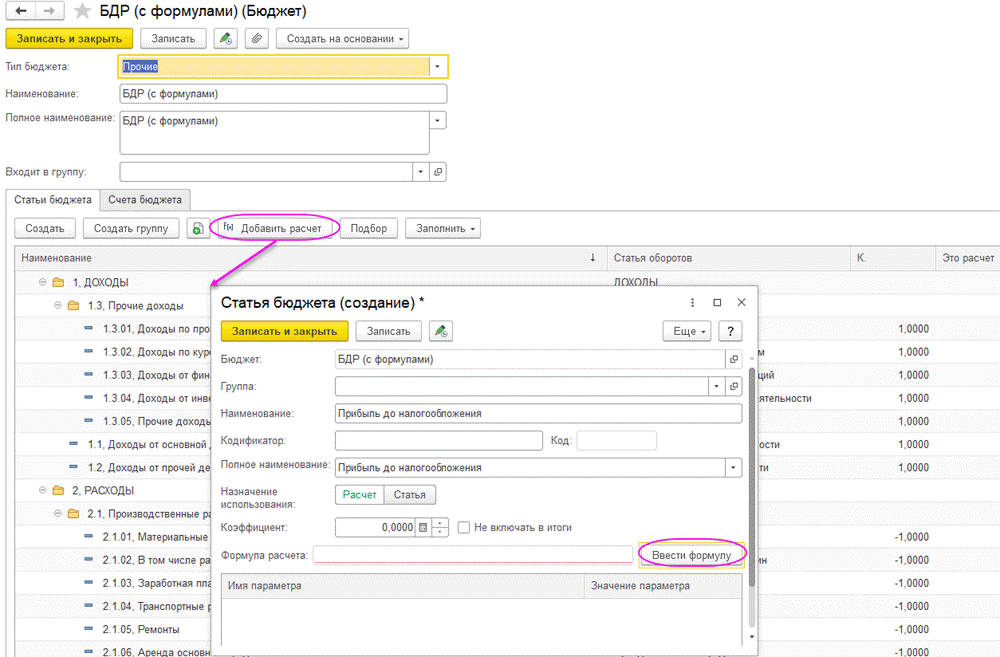1000x657 pixels.
Task: Click the back navigation arrow
Action: (19, 12)
